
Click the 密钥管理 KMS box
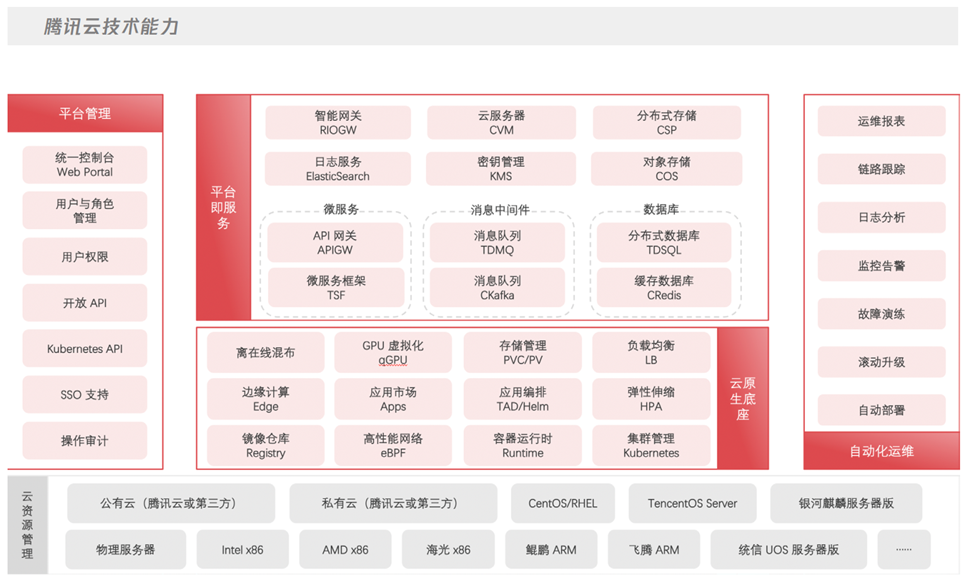tap(501, 169)
